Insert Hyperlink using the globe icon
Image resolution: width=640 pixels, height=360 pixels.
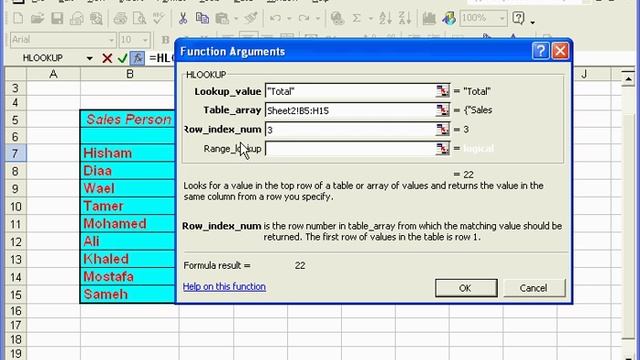click(338, 18)
